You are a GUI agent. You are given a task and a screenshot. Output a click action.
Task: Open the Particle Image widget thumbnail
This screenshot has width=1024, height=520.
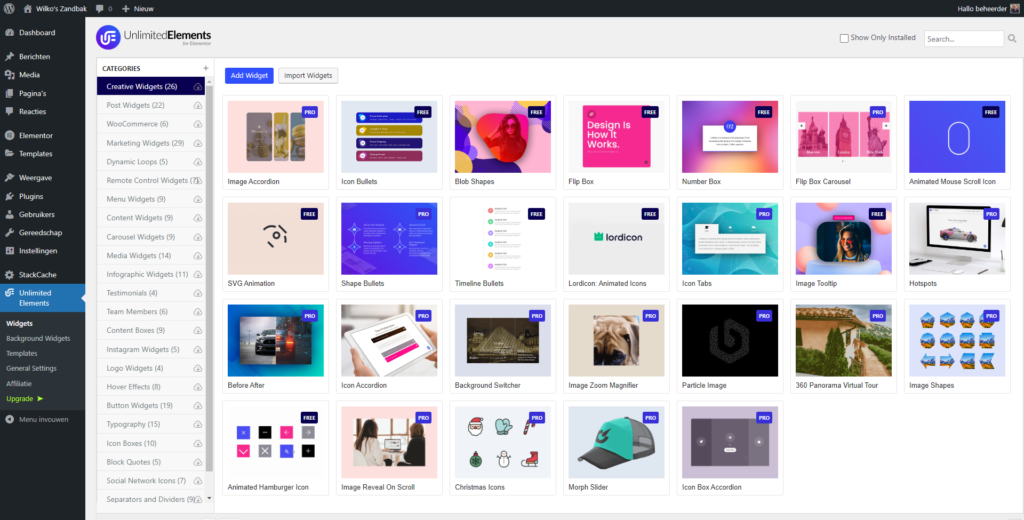pyautogui.click(x=730, y=340)
